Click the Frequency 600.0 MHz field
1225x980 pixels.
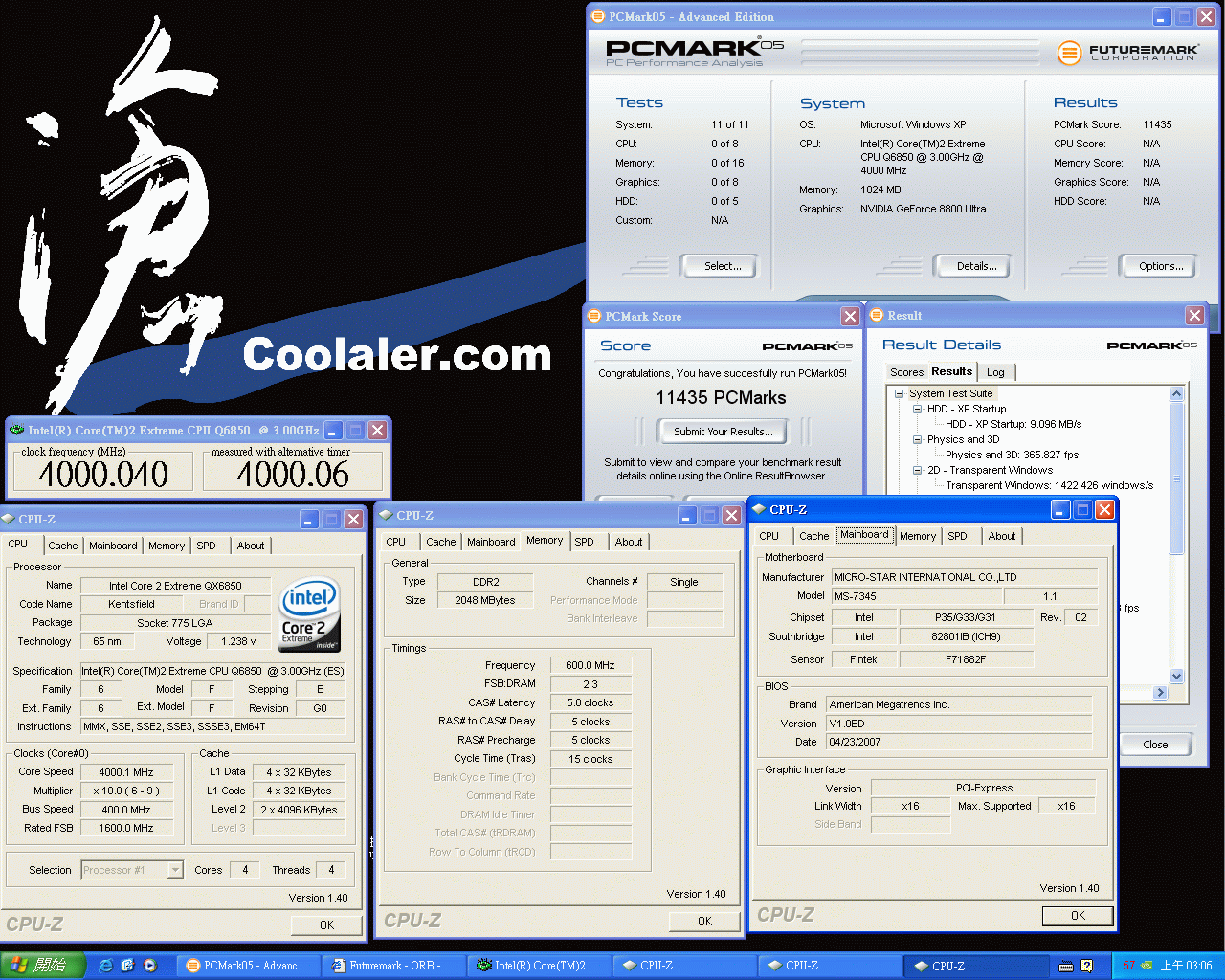click(590, 665)
